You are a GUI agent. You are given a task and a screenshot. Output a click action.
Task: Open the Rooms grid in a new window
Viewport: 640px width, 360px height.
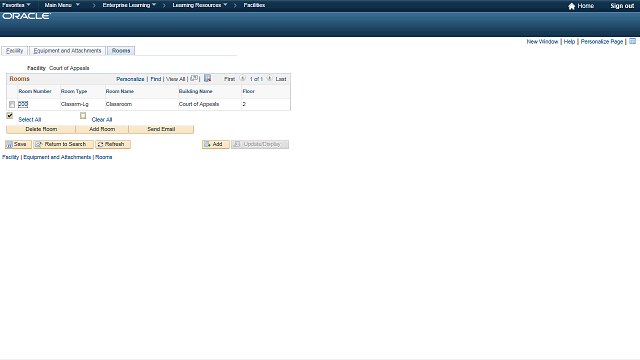coord(194,78)
